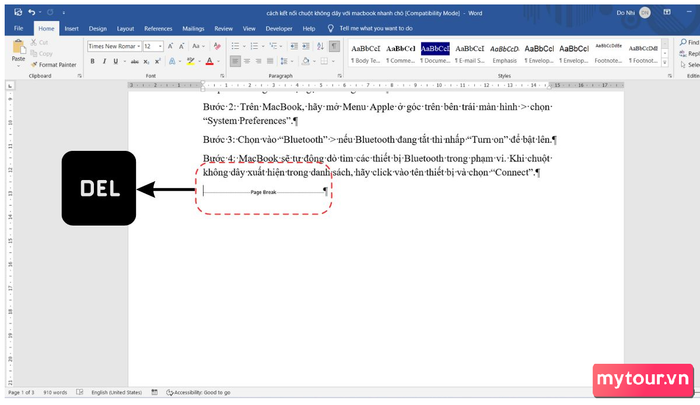
Task: Open the Font dialog launcher
Action: (222, 76)
